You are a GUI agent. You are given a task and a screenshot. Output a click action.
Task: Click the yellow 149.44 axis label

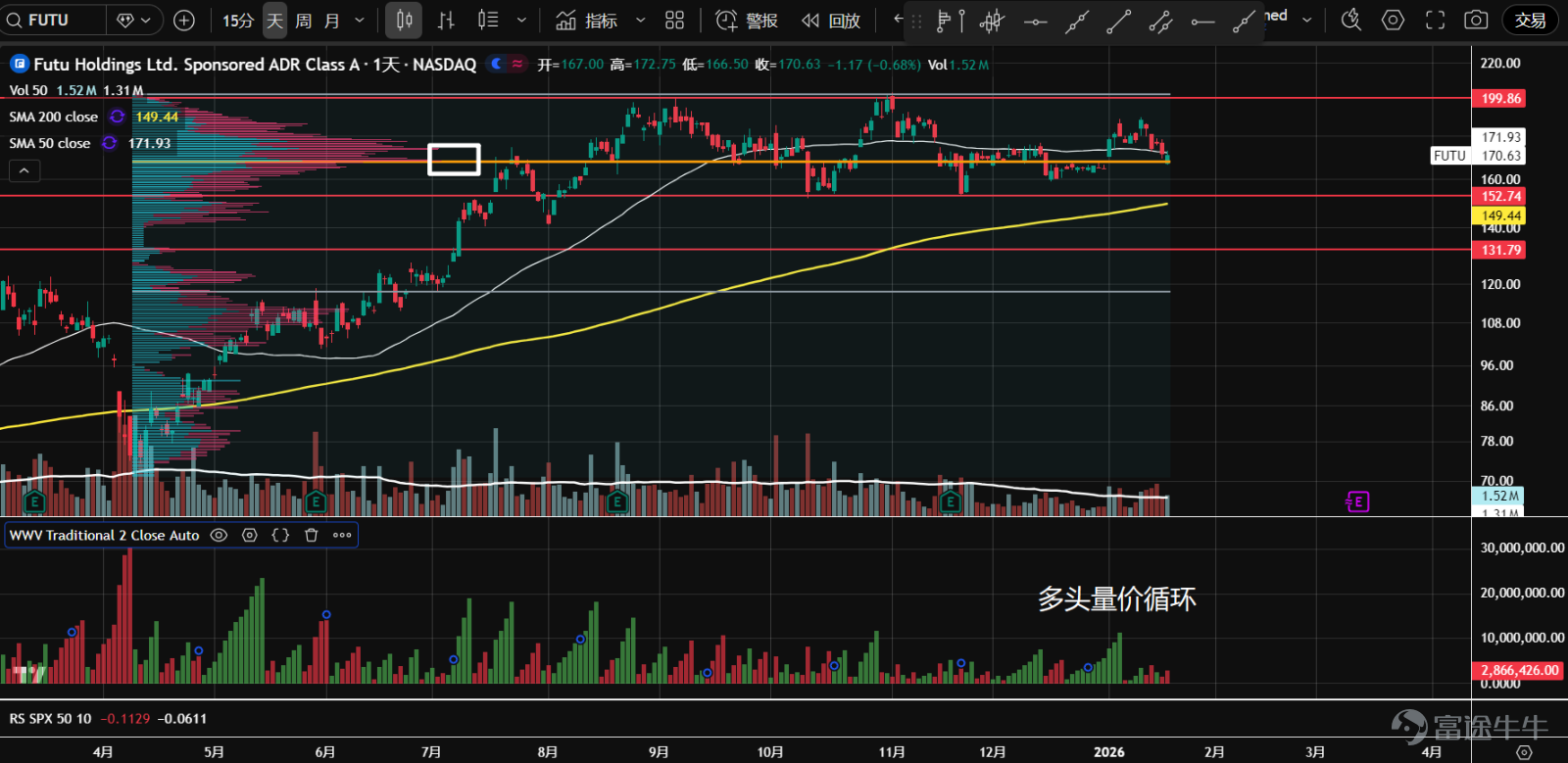tap(1499, 215)
